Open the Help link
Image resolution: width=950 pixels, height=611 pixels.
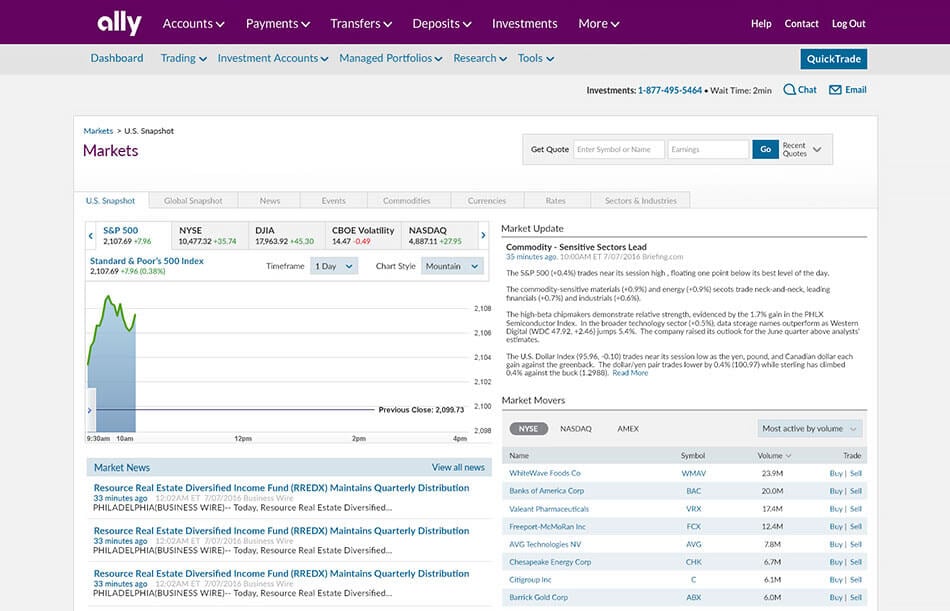761,24
